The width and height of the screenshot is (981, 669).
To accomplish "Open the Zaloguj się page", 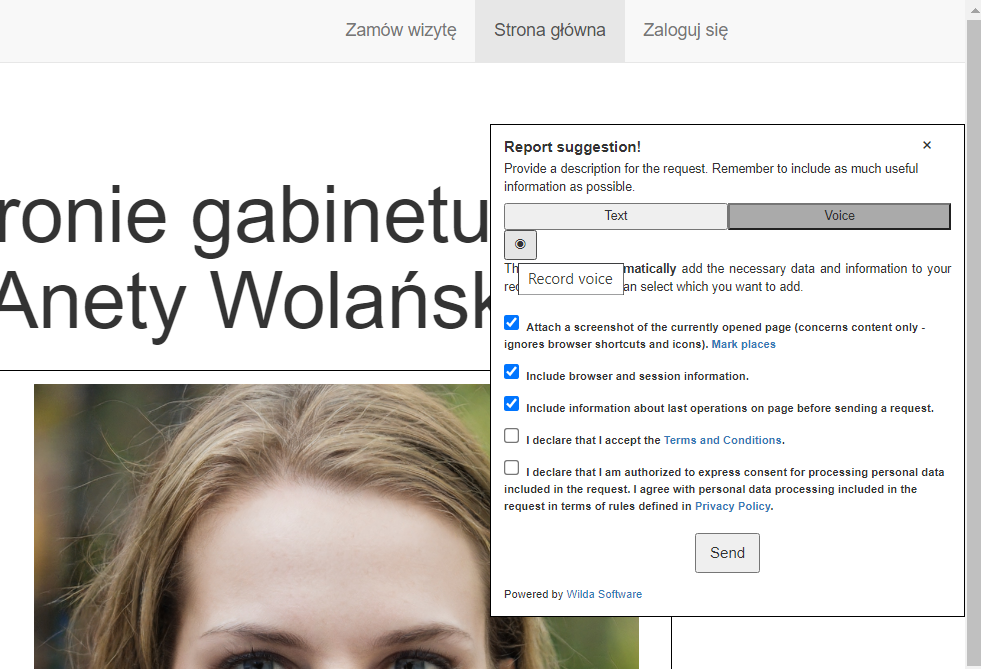I will click(684, 30).
